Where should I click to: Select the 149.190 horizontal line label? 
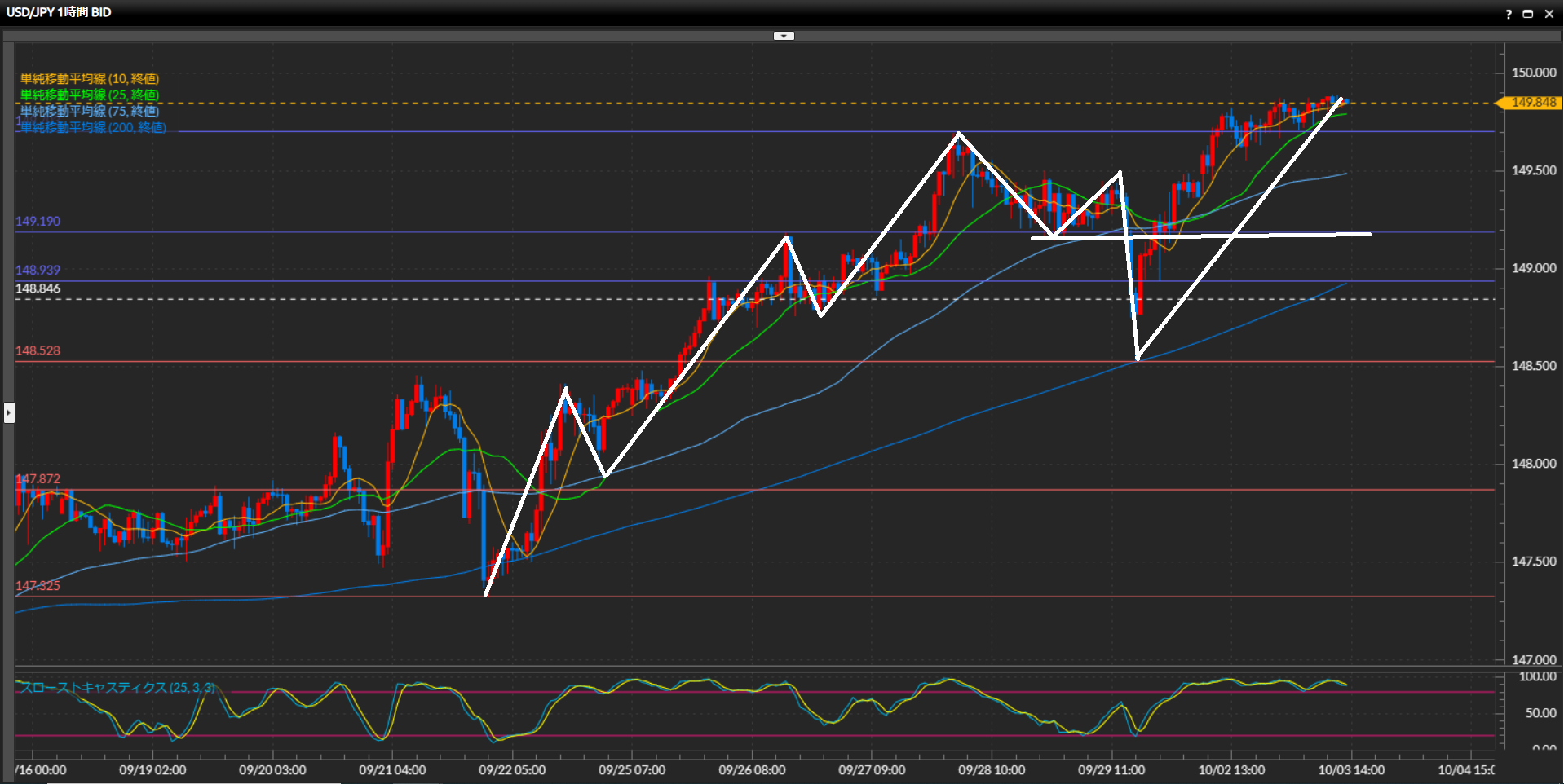(x=38, y=222)
